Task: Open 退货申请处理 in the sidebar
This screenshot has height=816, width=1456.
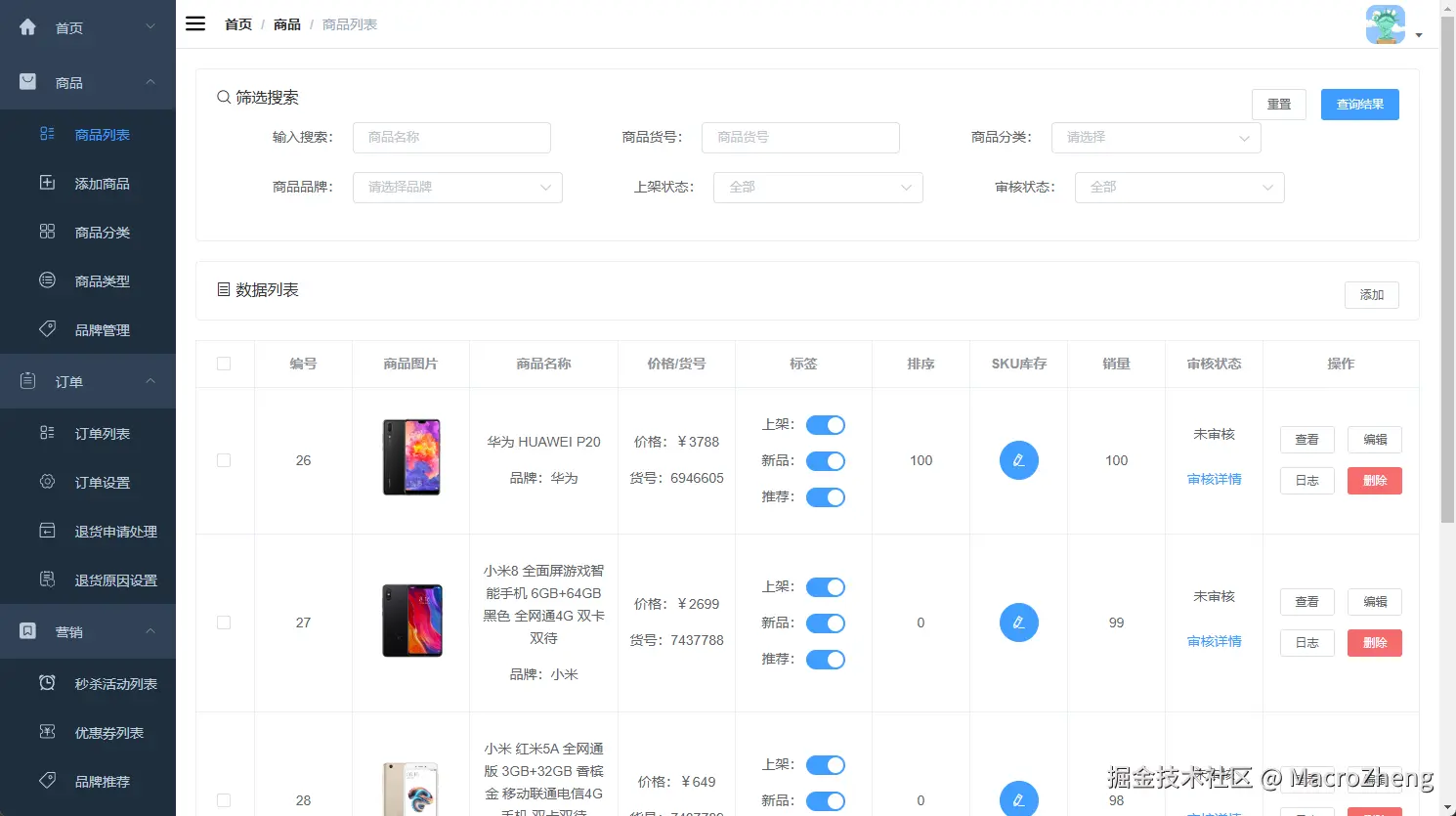Action: pos(88,531)
